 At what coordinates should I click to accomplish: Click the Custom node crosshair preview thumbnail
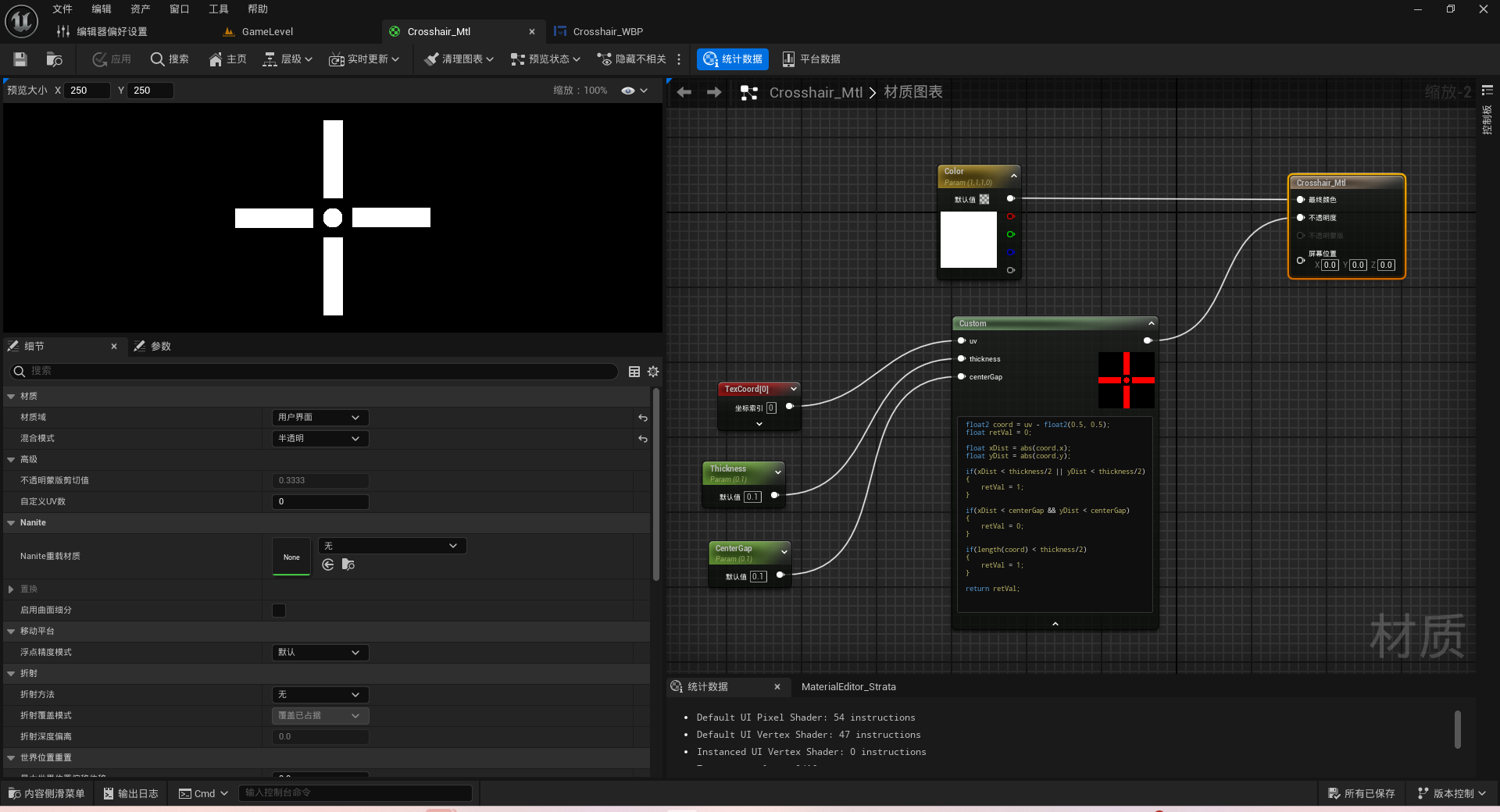pyautogui.click(x=1127, y=380)
